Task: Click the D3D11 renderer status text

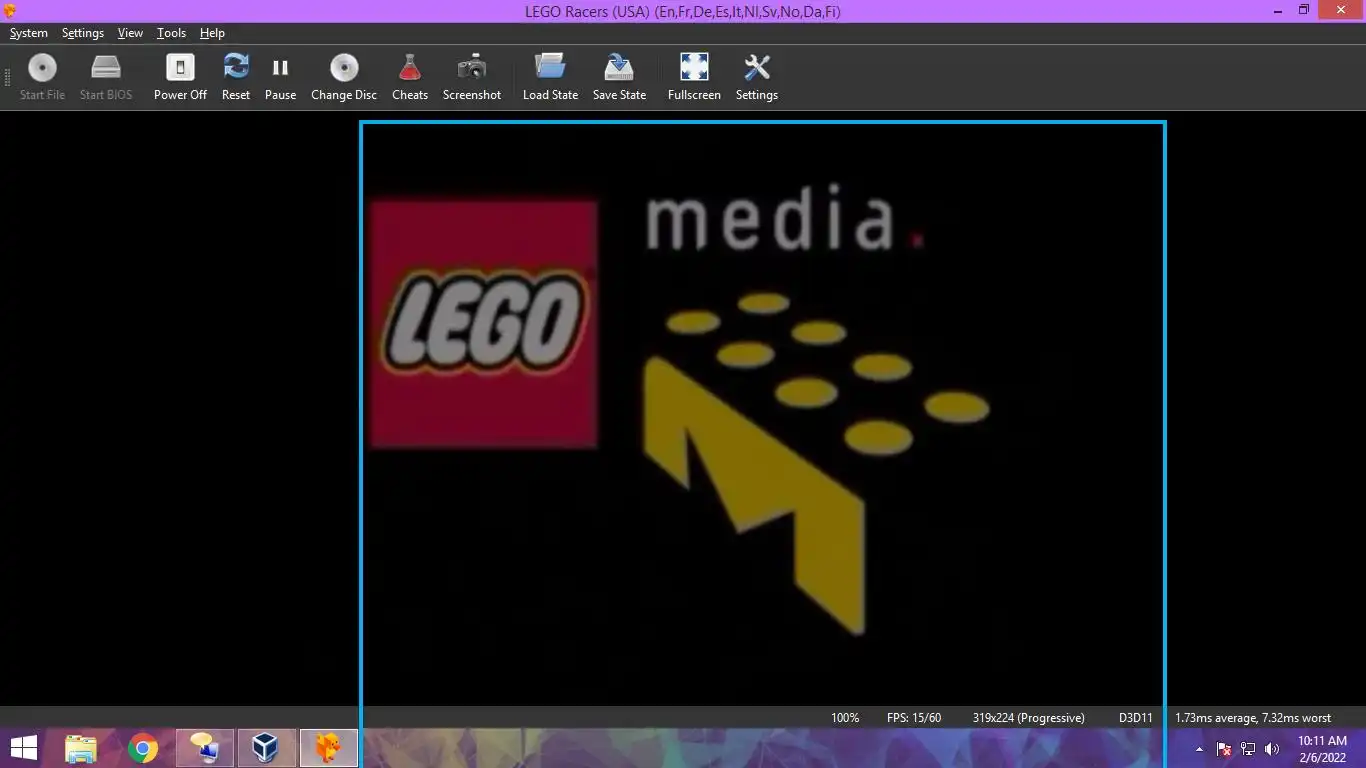Action: click(1136, 718)
